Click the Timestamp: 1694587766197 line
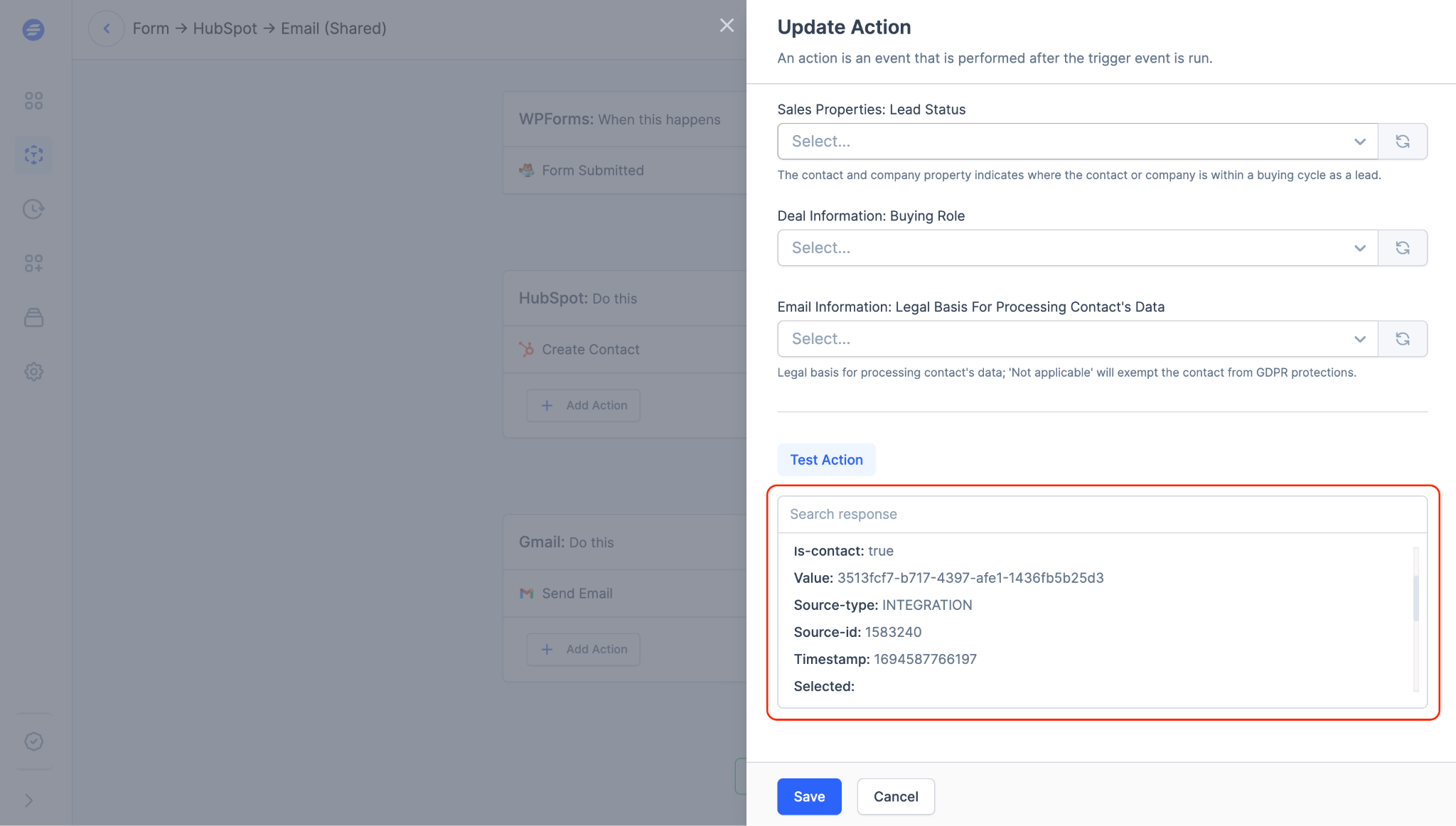Screen dimensions: 1456x826 point(885,659)
